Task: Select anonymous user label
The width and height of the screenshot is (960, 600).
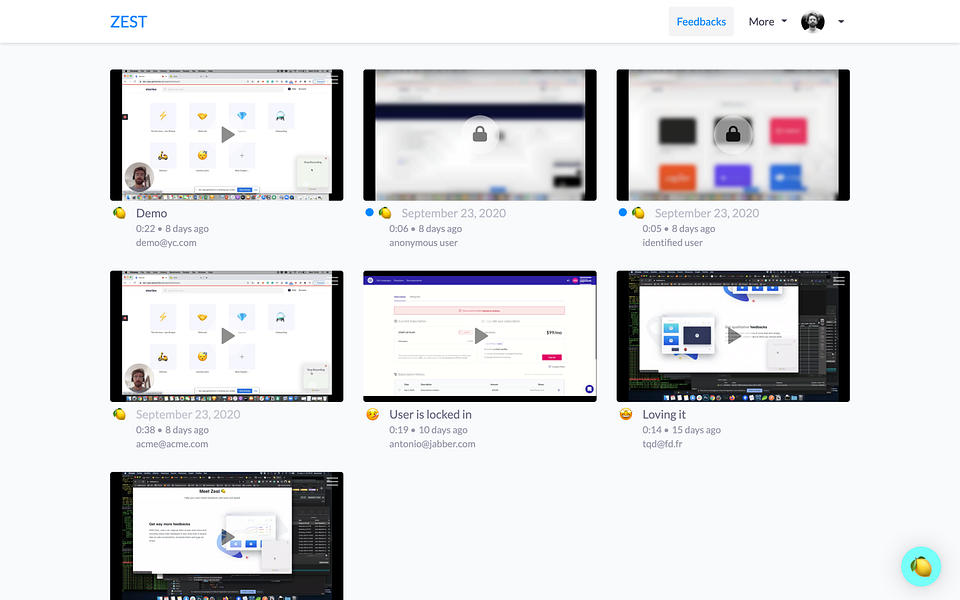Action: click(423, 242)
